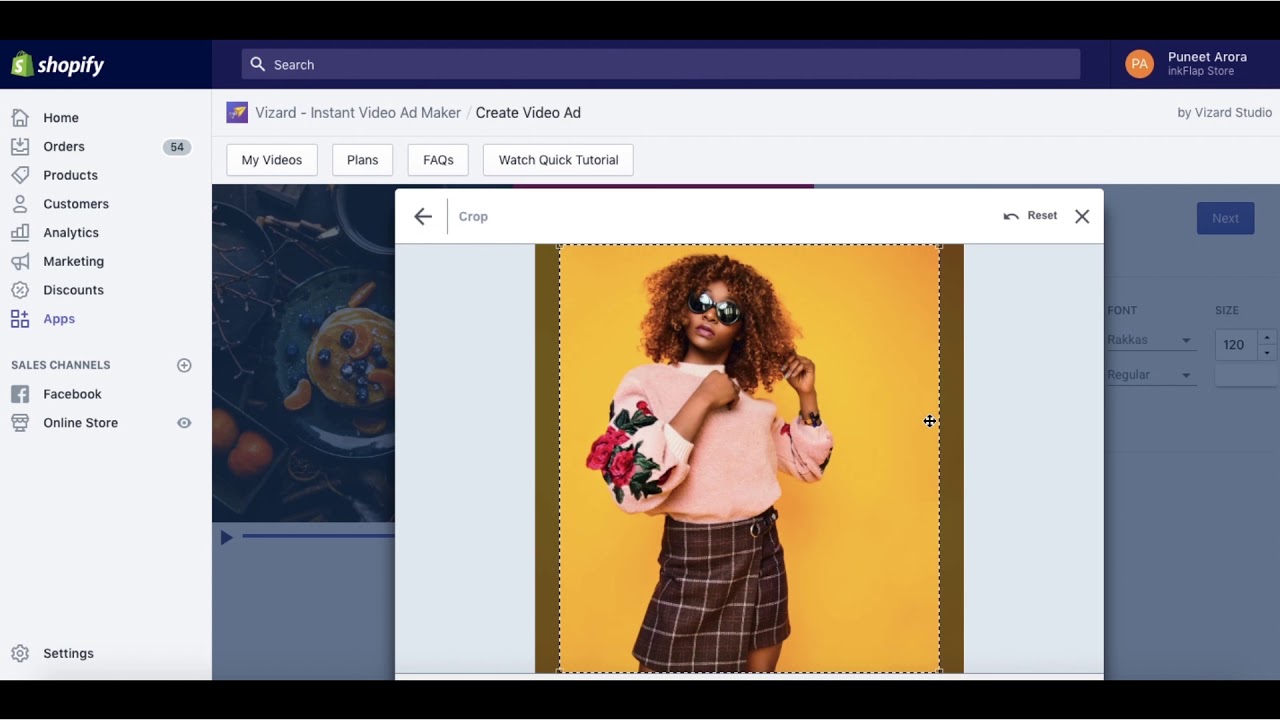Click the Apps grid icon
The image size is (1280, 720).
(20, 319)
